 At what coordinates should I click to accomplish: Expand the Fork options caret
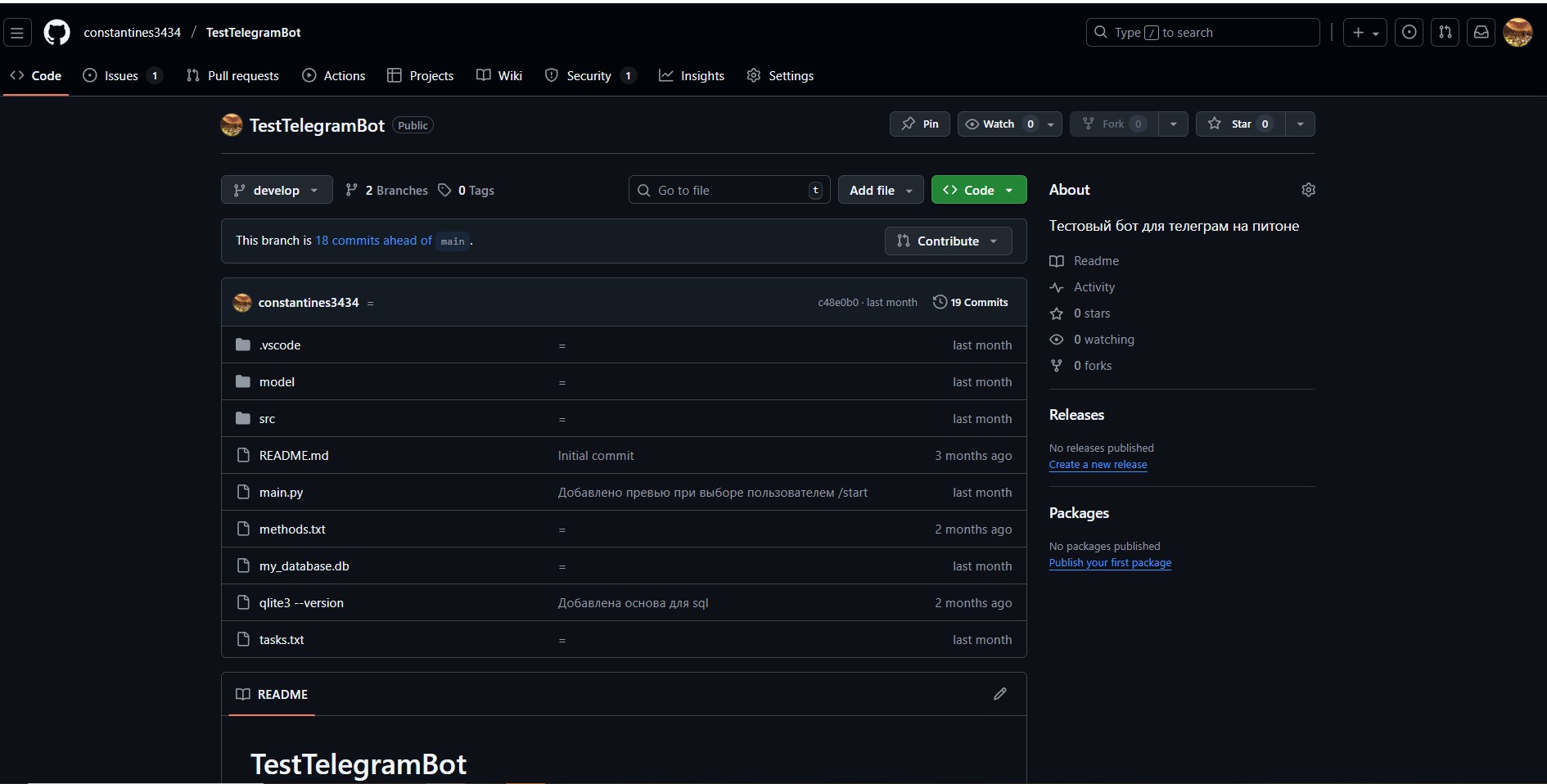pos(1173,124)
